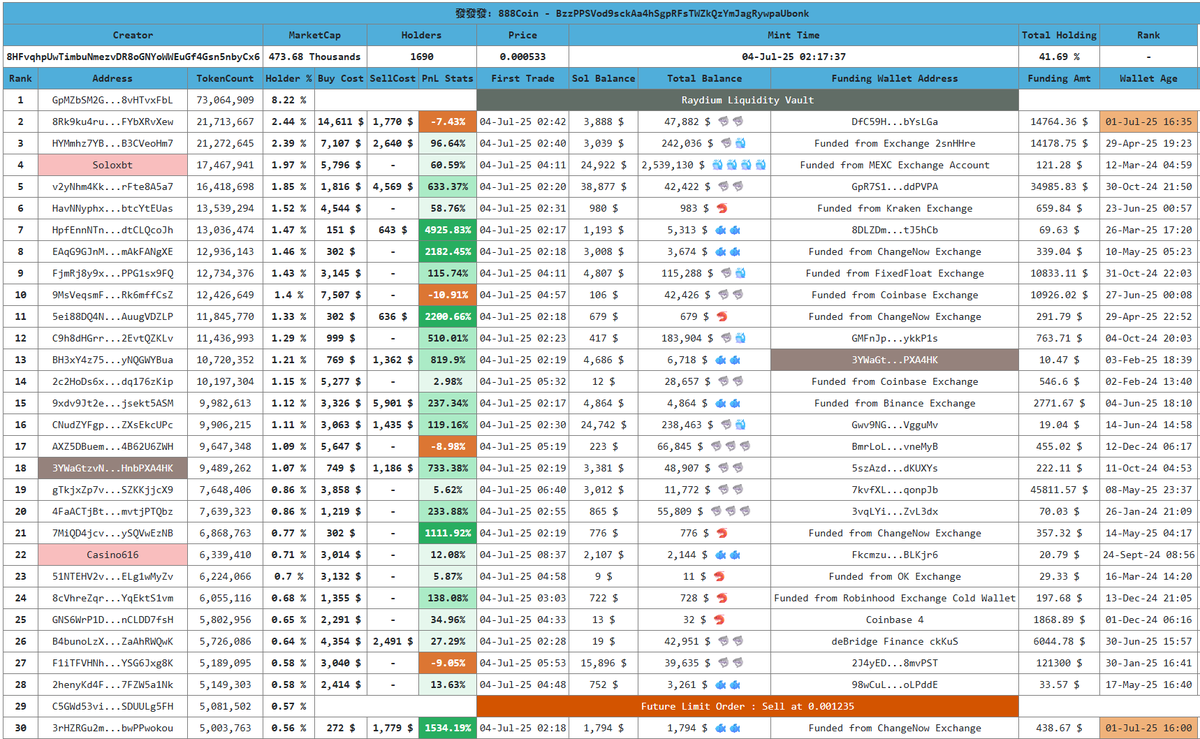
Task: Click the token count 73,064,909
Action: (225, 100)
